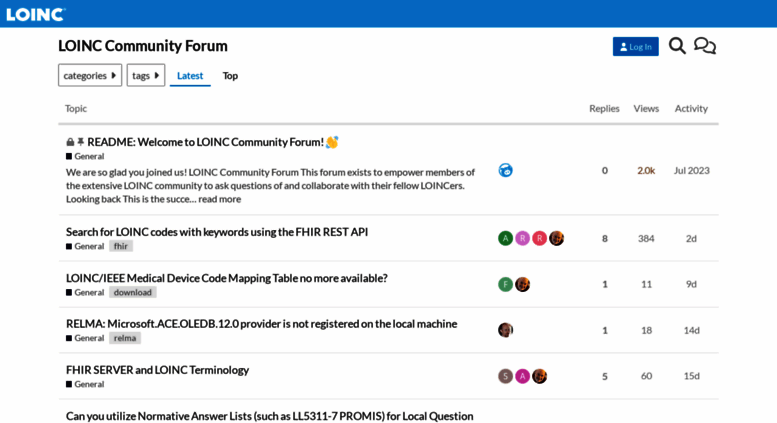Click the 15d activity time

pos(691,376)
